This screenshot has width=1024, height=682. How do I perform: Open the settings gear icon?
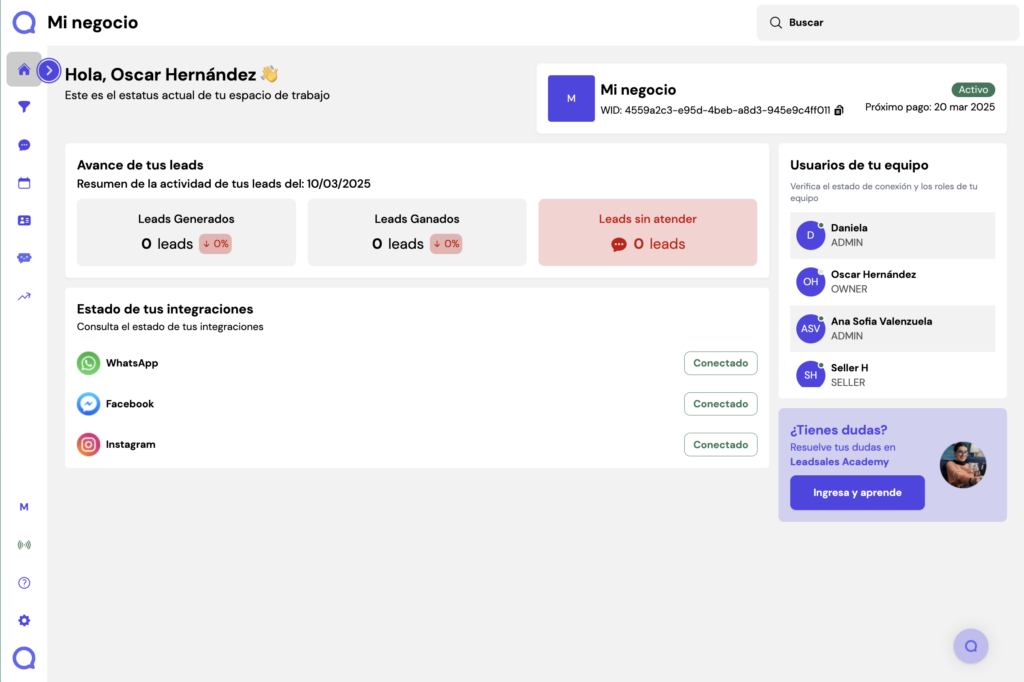point(24,620)
